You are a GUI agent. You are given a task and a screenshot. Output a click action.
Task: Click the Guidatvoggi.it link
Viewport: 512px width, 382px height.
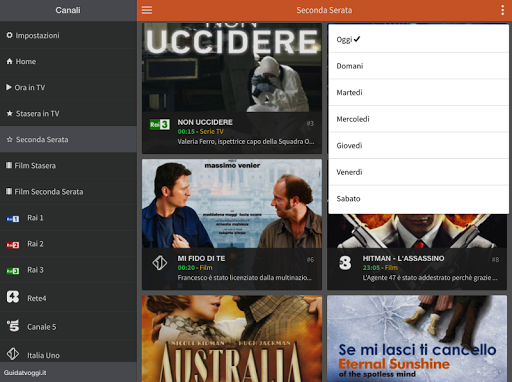25,373
